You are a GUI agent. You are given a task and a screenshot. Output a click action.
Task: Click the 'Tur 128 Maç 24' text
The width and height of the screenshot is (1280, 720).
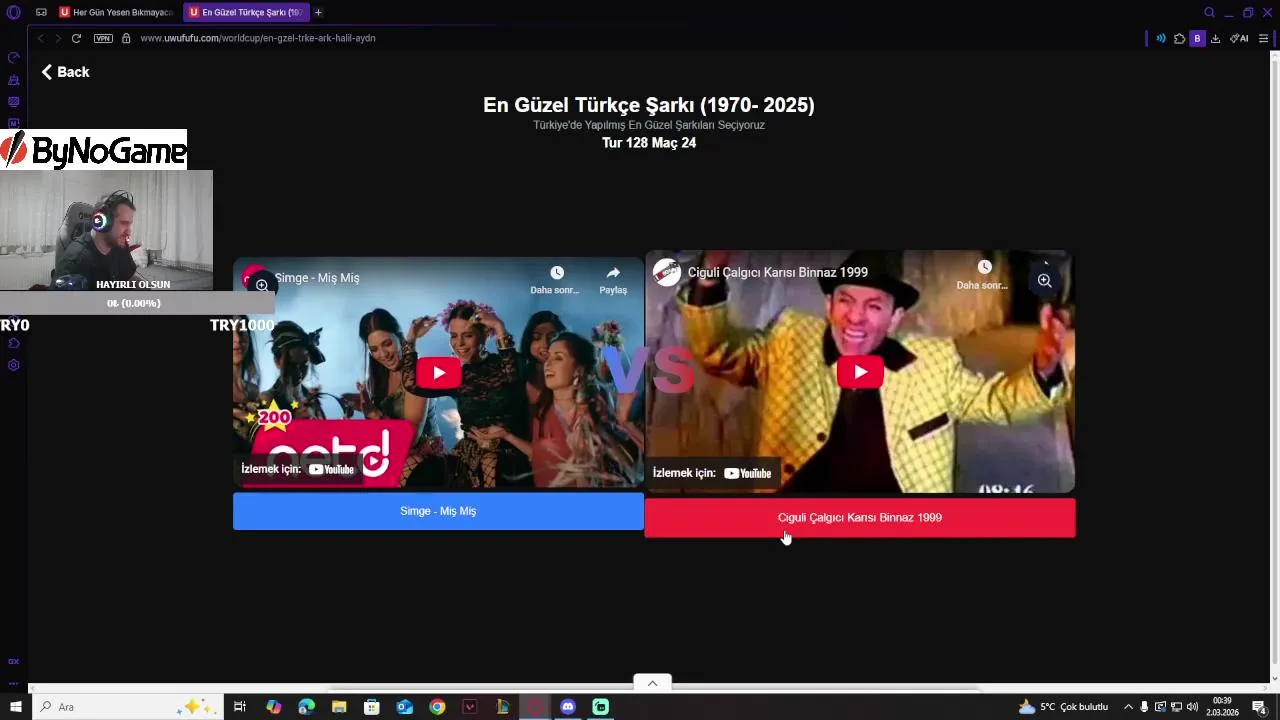click(x=649, y=143)
